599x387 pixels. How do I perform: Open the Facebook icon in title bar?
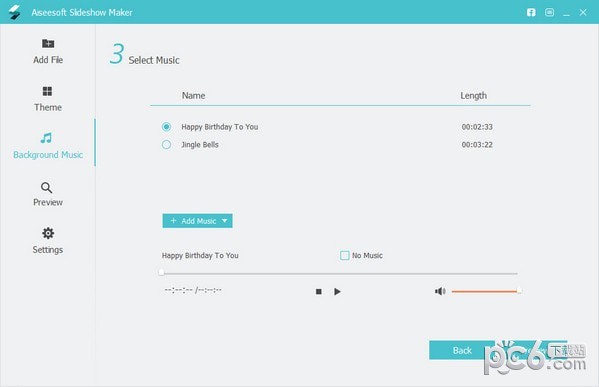tap(531, 12)
